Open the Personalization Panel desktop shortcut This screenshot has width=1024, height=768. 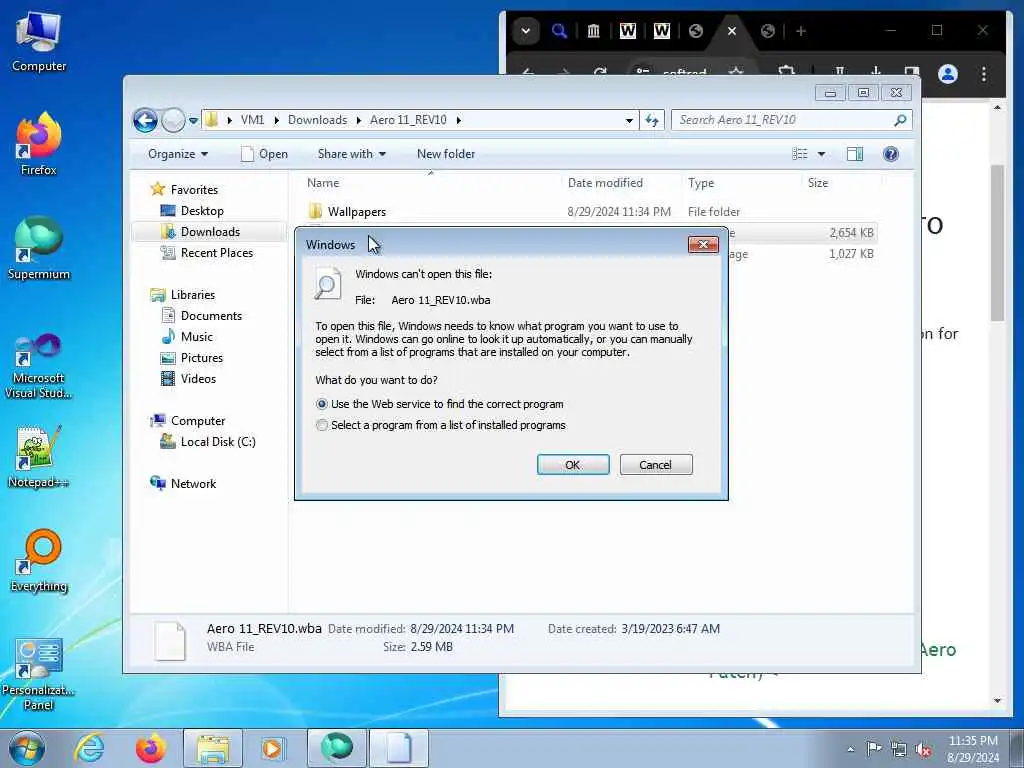39,674
